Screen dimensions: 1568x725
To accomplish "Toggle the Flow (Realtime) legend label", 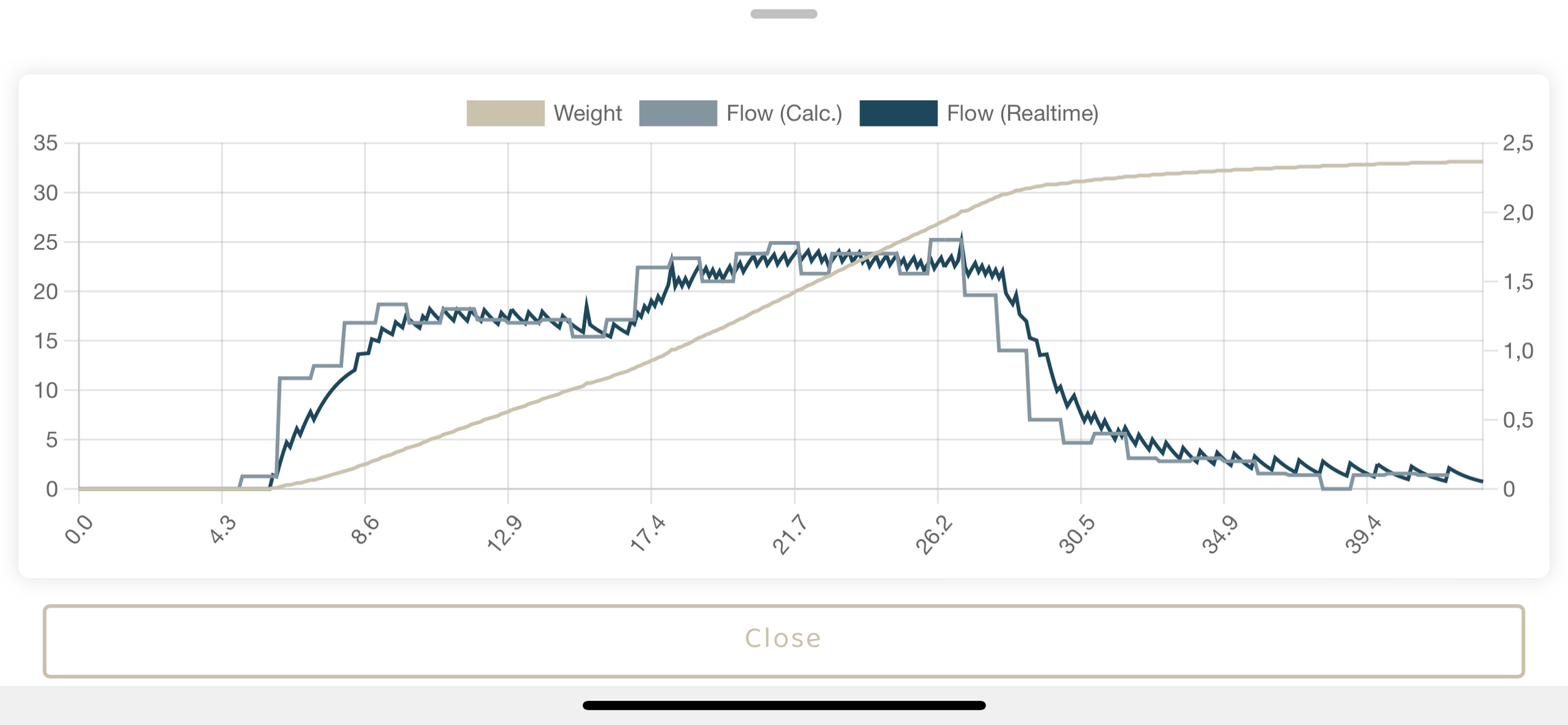I will pos(1022,113).
